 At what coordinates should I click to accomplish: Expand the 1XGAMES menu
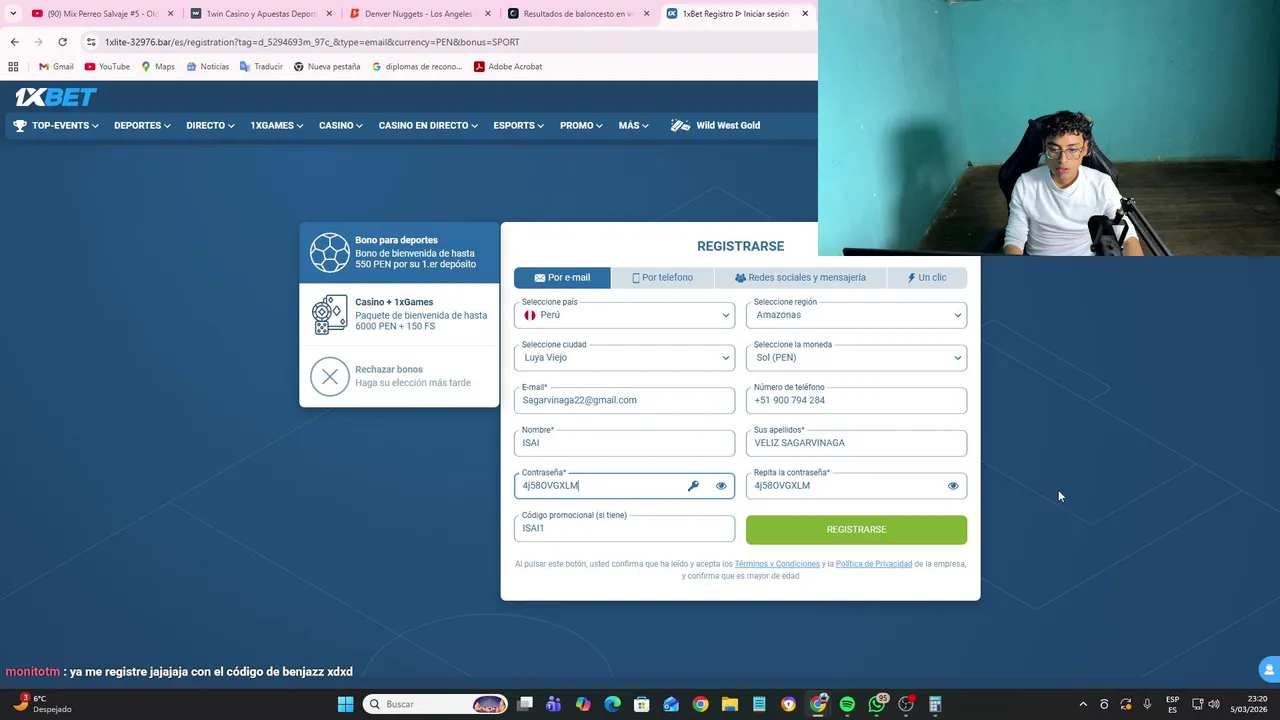[x=277, y=126]
